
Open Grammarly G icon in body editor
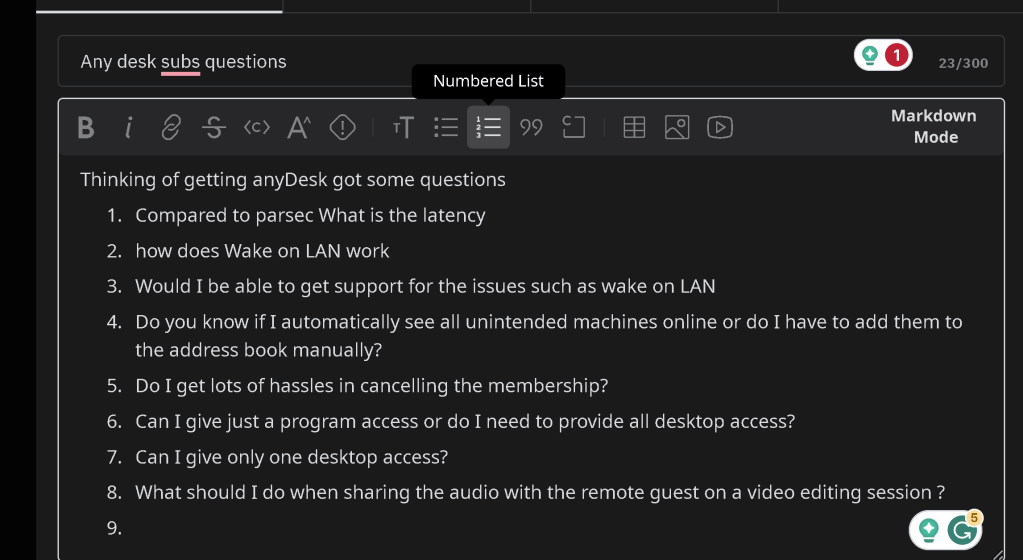tap(963, 530)
